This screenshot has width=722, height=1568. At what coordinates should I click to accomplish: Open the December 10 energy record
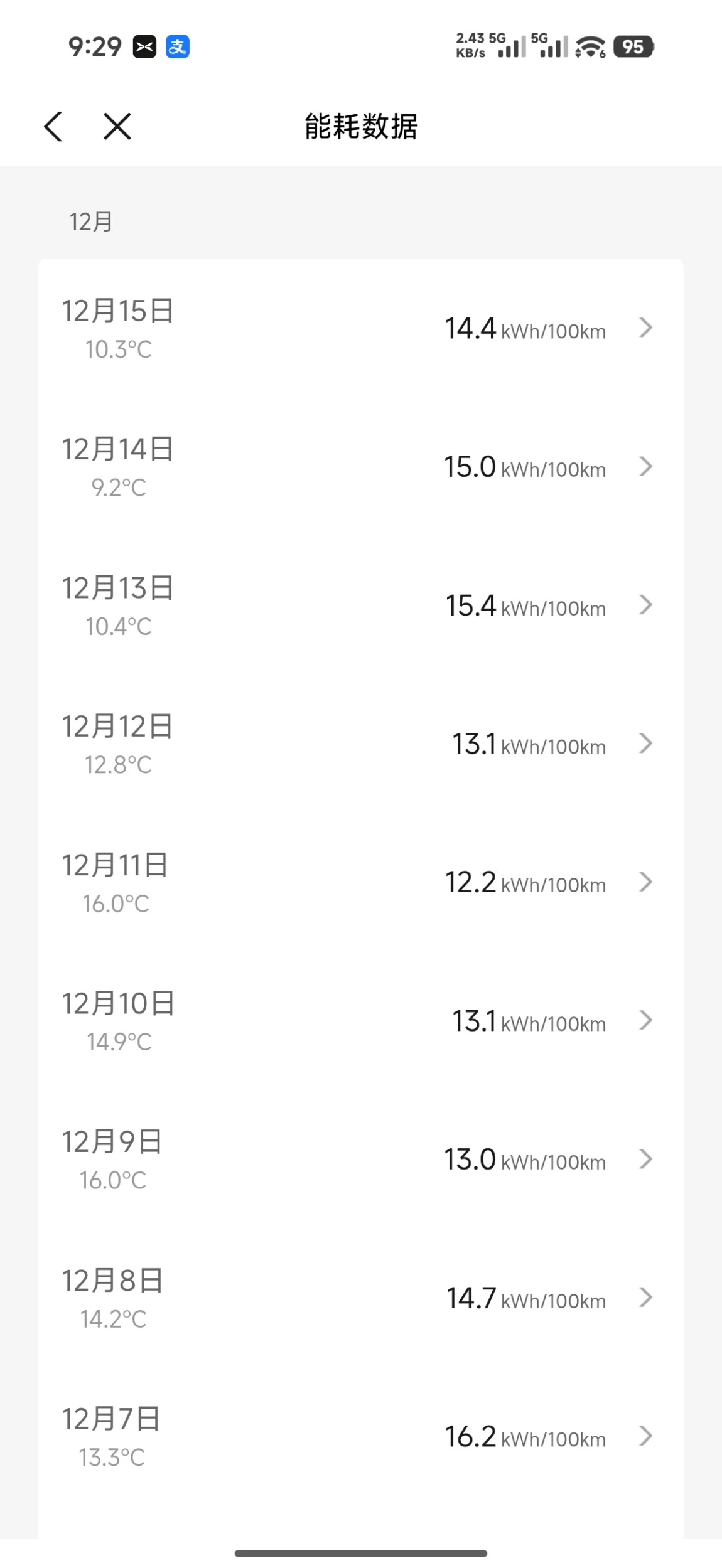pos(361,1021)
